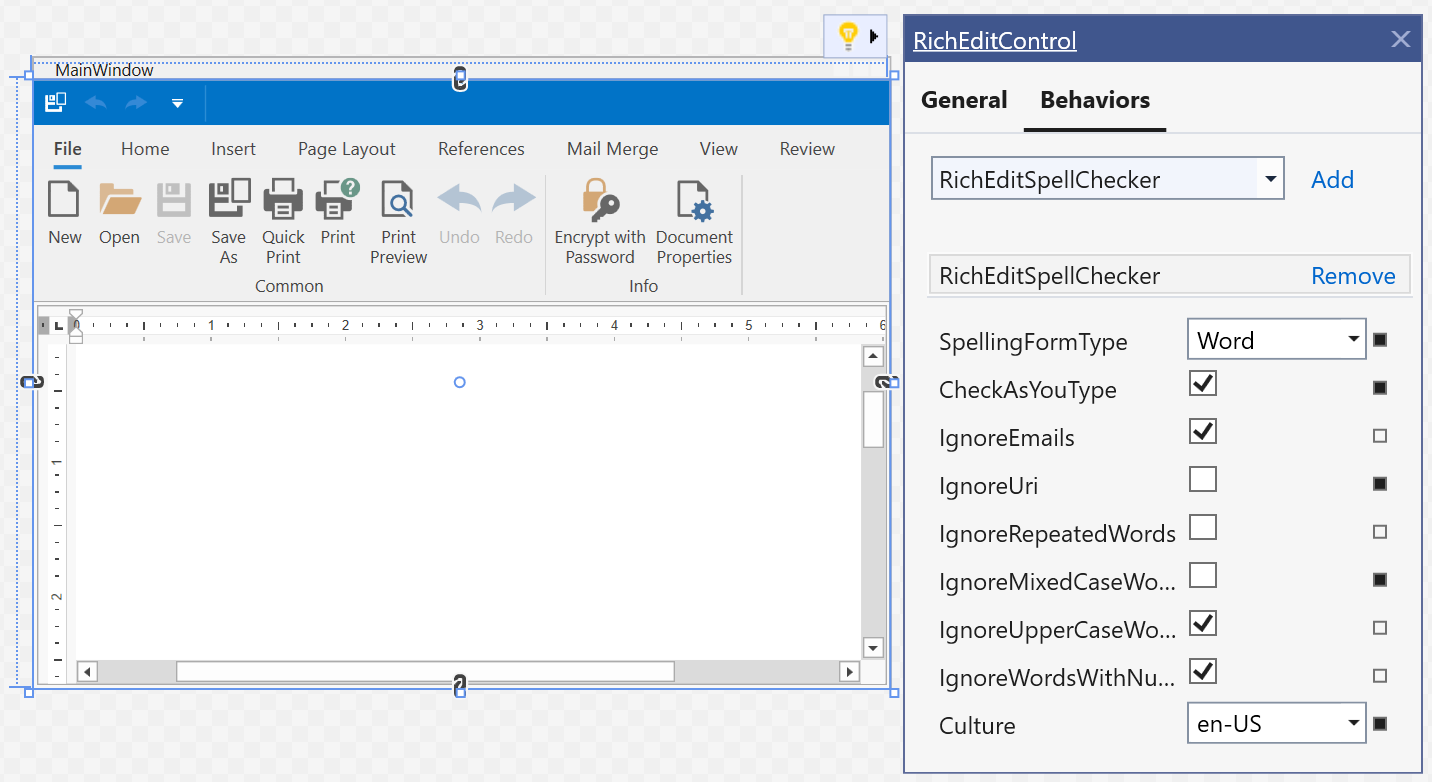Screen dimensions: 1432x782
Task: Switch to the General tab
Action: (x=964, y=100)
